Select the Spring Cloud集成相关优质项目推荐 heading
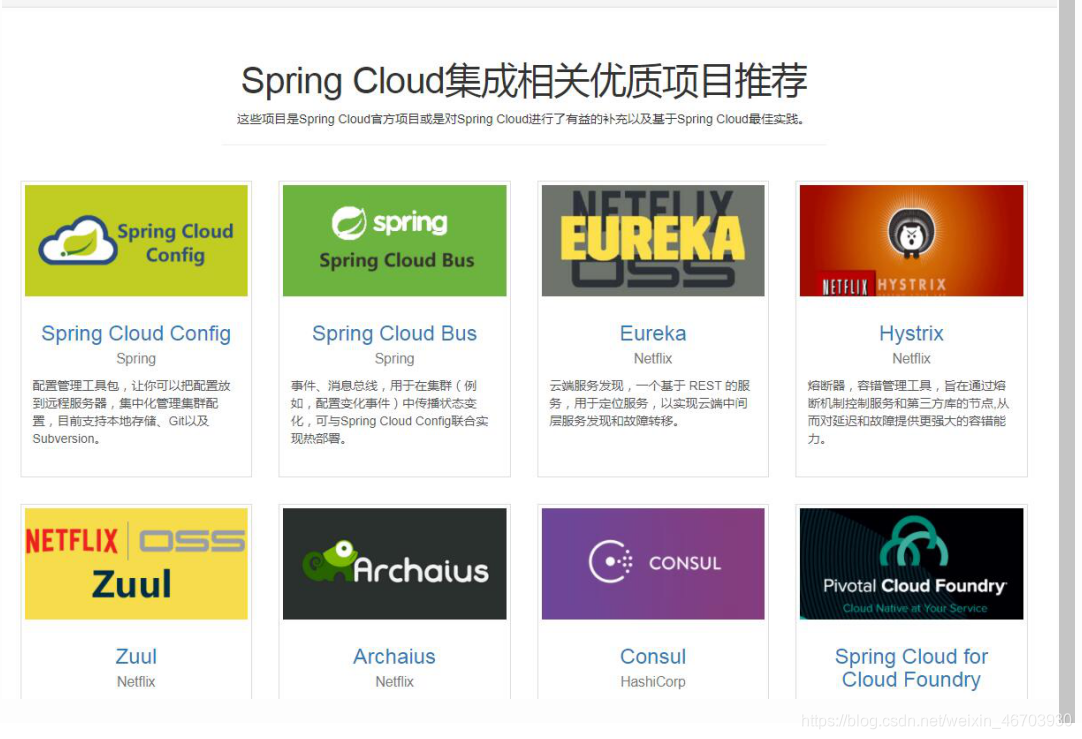The height and width of the screenshot is (739, 1082). (x=524, y=81)
